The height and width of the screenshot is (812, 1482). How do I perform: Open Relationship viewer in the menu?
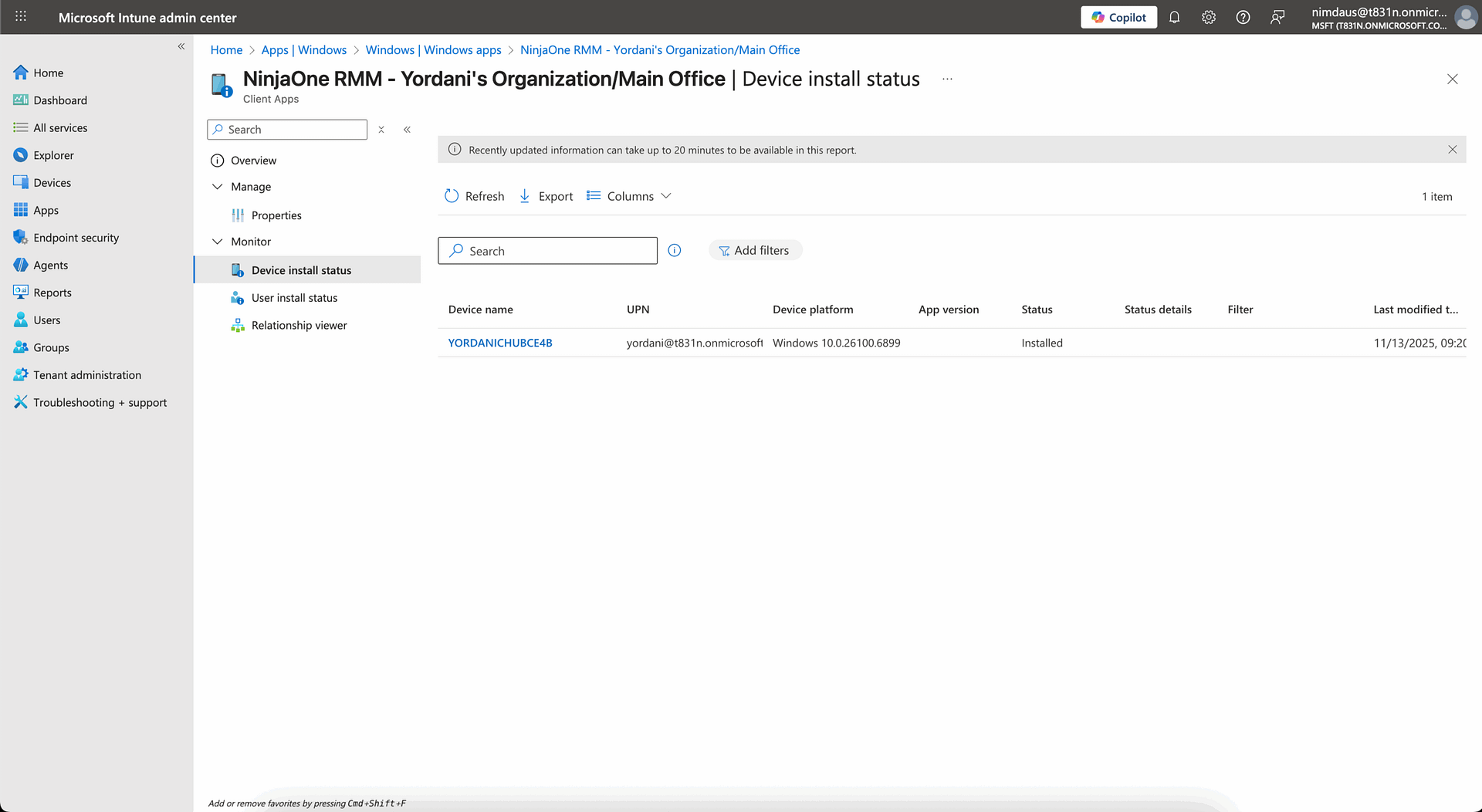299,326
